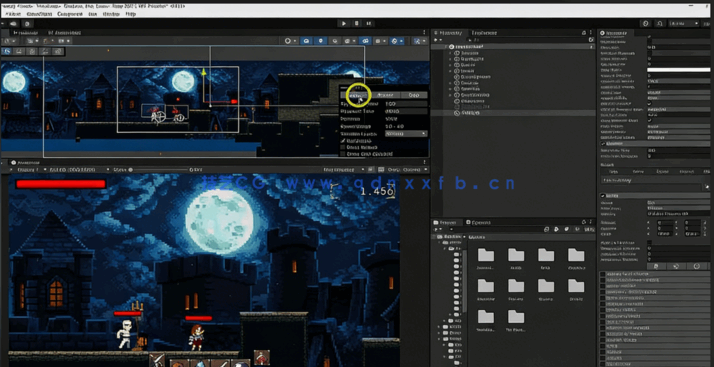Open the Hierarchy panel kebab options menu
714x367 pixels.
592,33
